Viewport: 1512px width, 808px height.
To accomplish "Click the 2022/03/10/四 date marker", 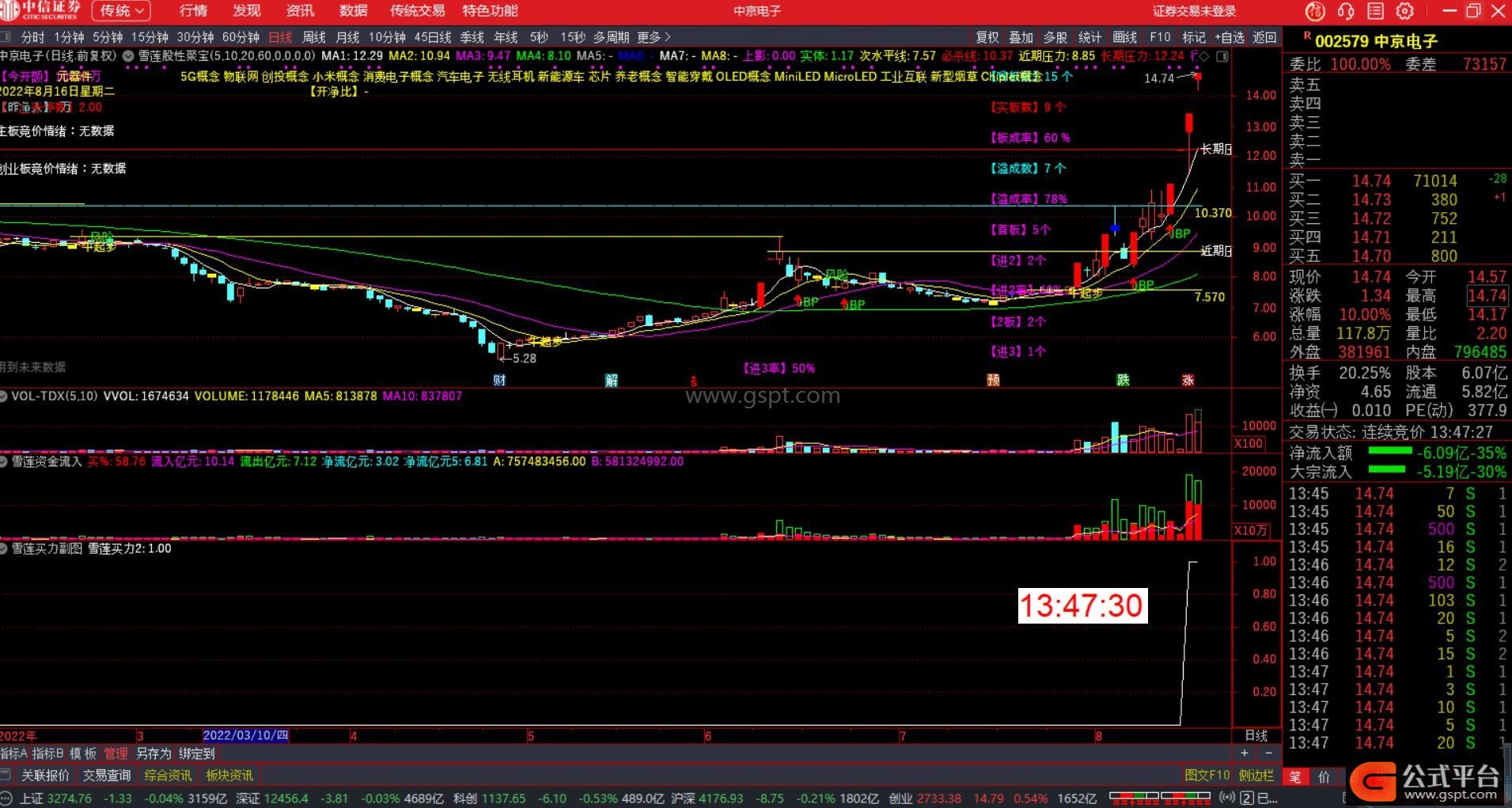I will (x=246, y=735).
